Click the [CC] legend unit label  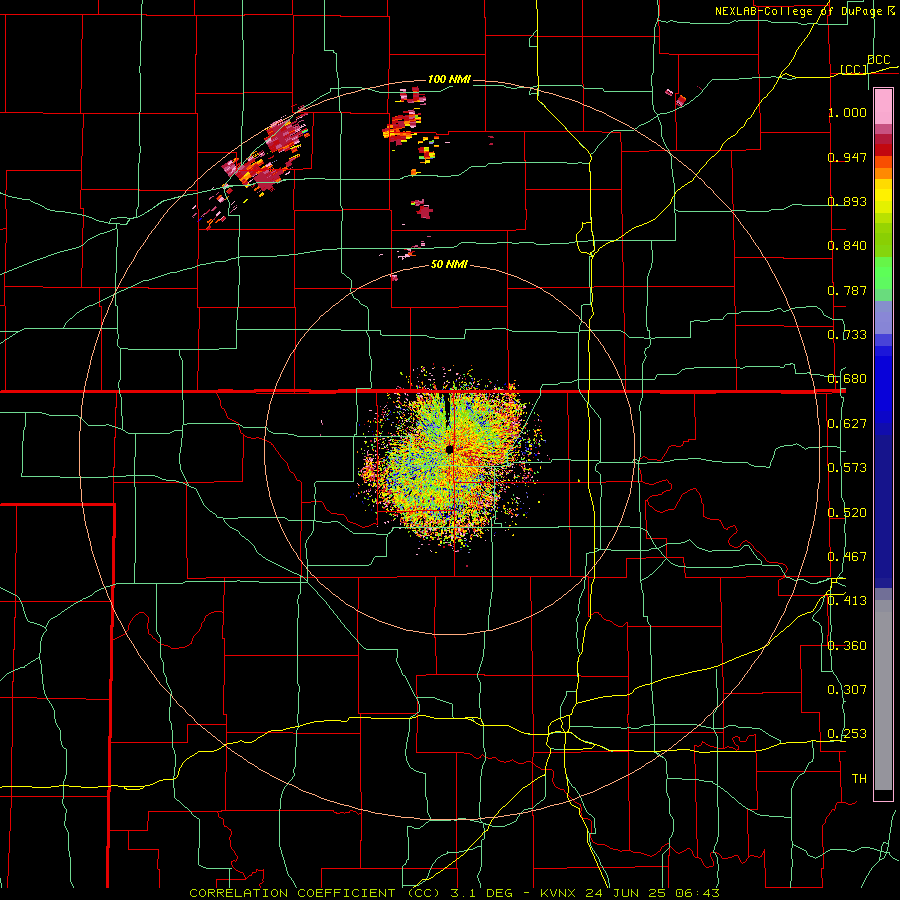point(854,69)
